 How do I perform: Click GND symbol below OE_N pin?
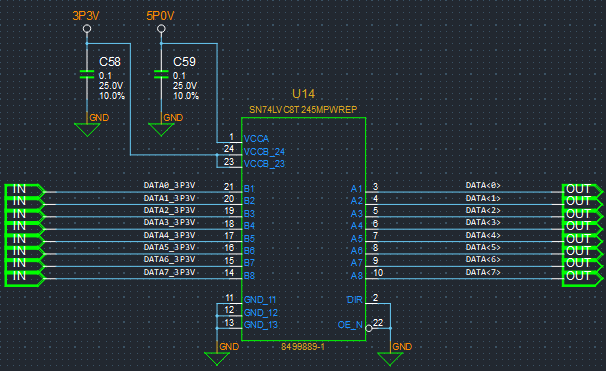point(390,359)
